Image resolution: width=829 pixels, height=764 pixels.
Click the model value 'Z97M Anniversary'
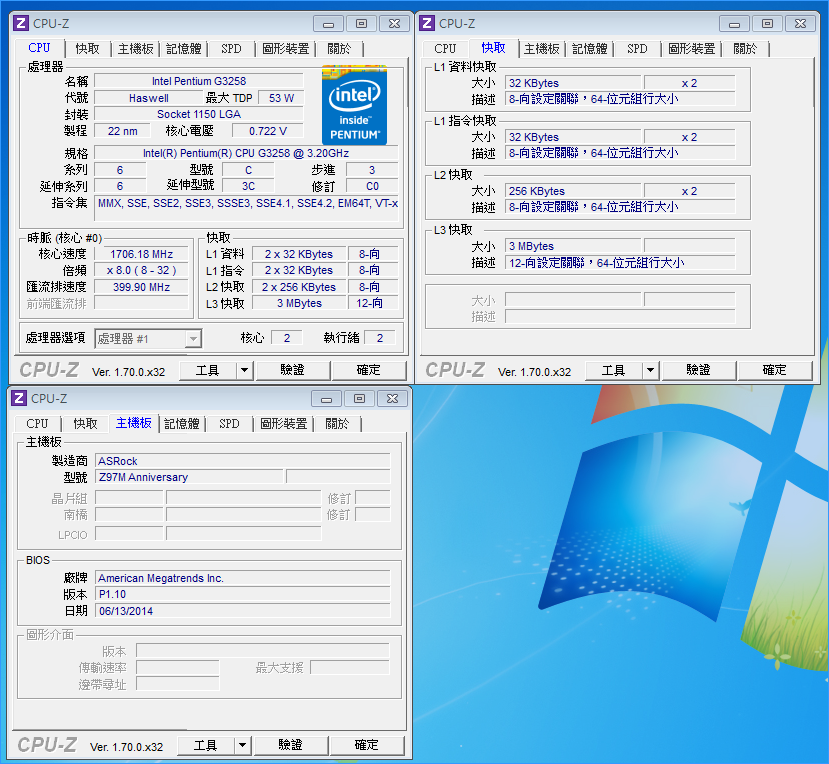[x=189, y=477]
